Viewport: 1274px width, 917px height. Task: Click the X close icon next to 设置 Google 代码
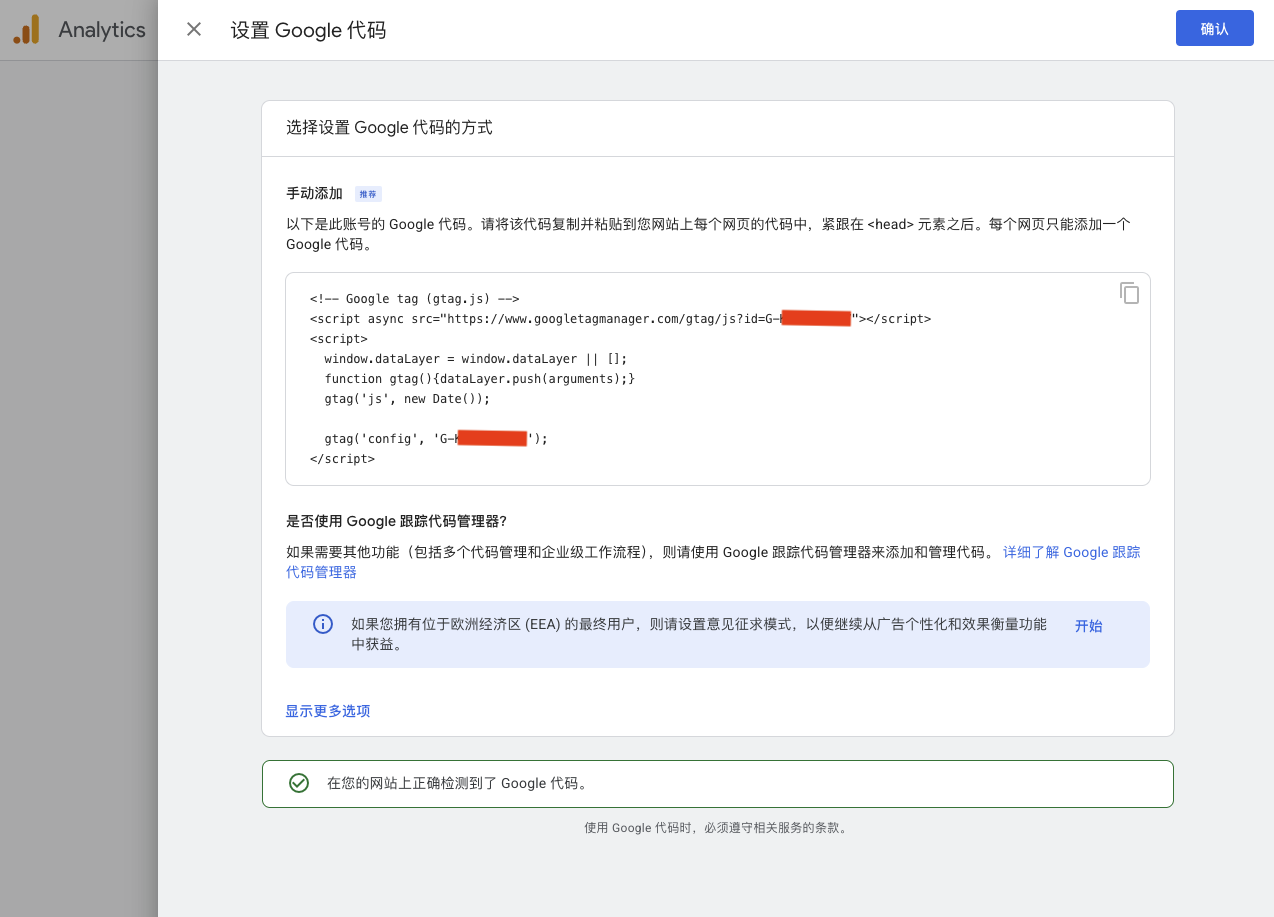tap(193, 29)
